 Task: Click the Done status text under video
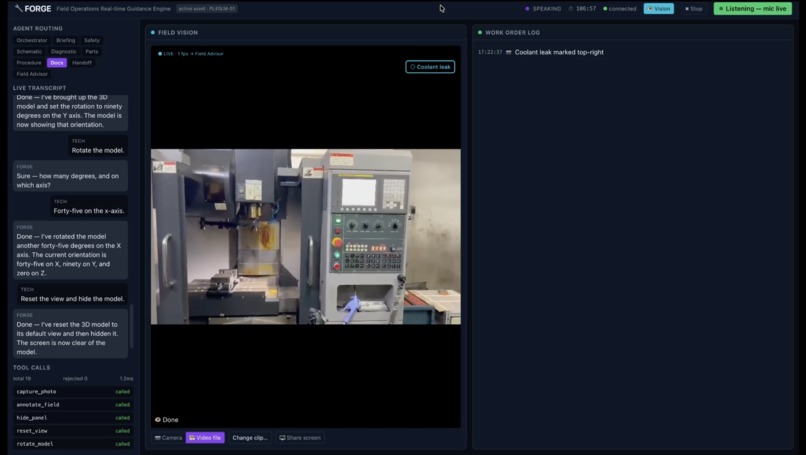[x=170, y=420]
